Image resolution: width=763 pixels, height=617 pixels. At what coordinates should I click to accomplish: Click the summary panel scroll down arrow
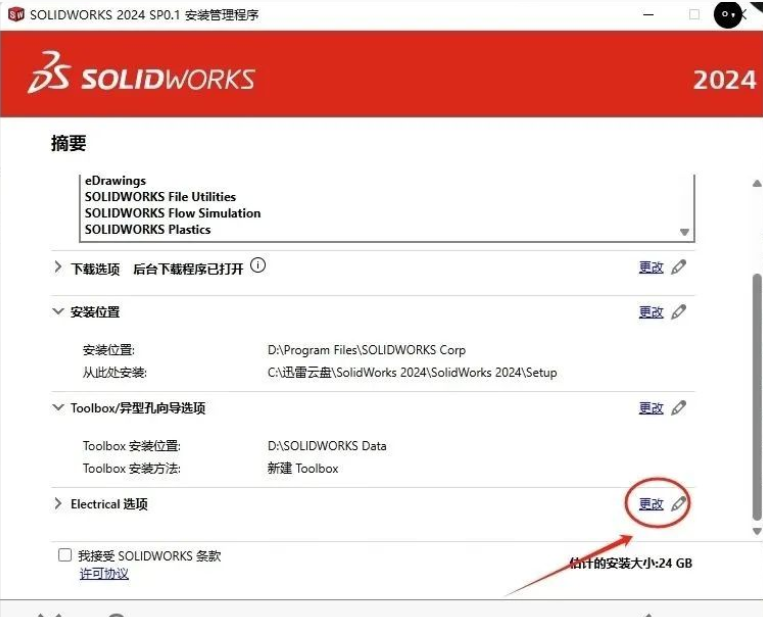pos(757,531)
